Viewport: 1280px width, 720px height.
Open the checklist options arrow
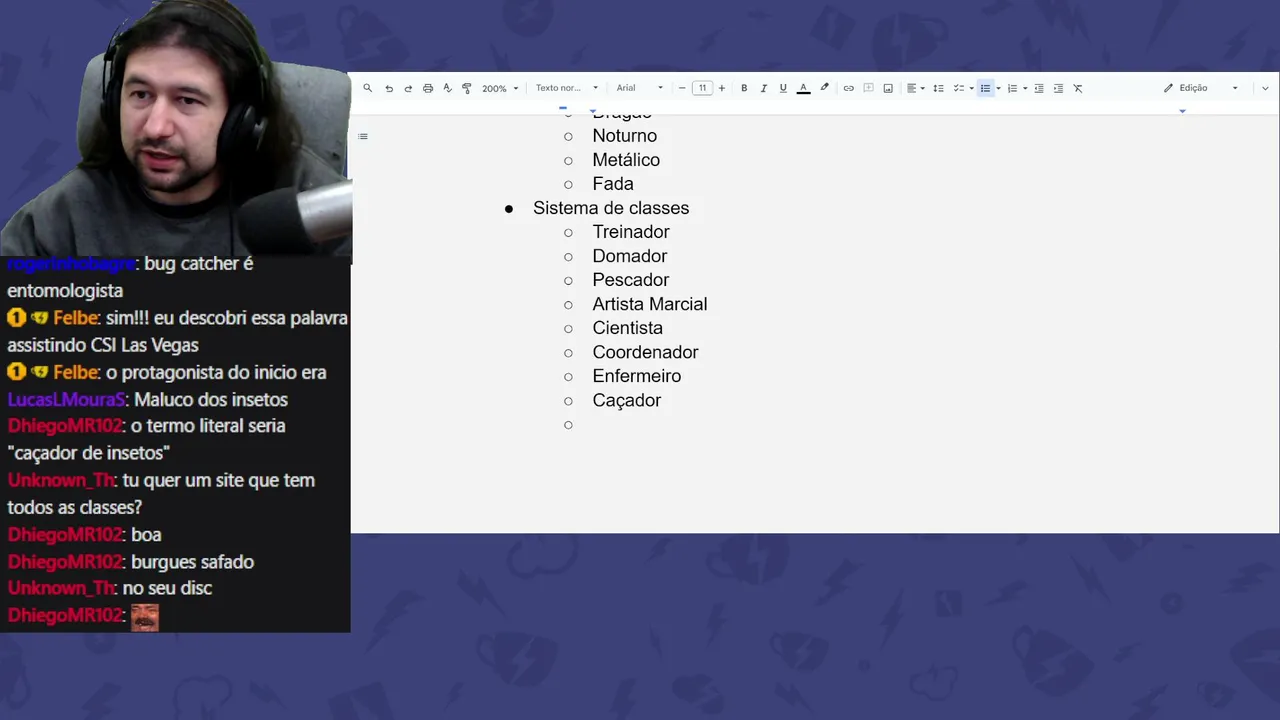tap(972, 88)
